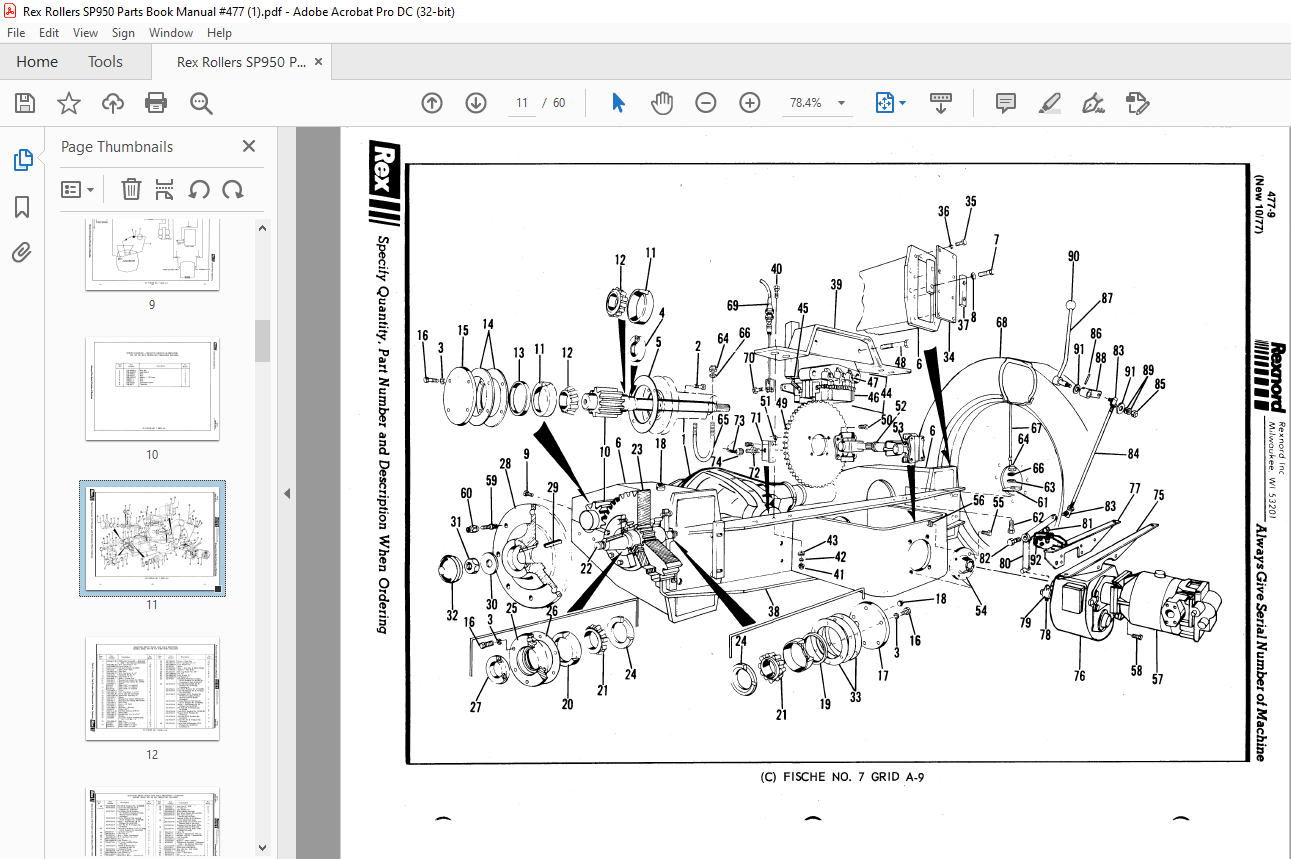Image resolution: width=1291 pixels, height=859 pixels.
Task: Delete selected page with trash icon
Action: point(131,189)
